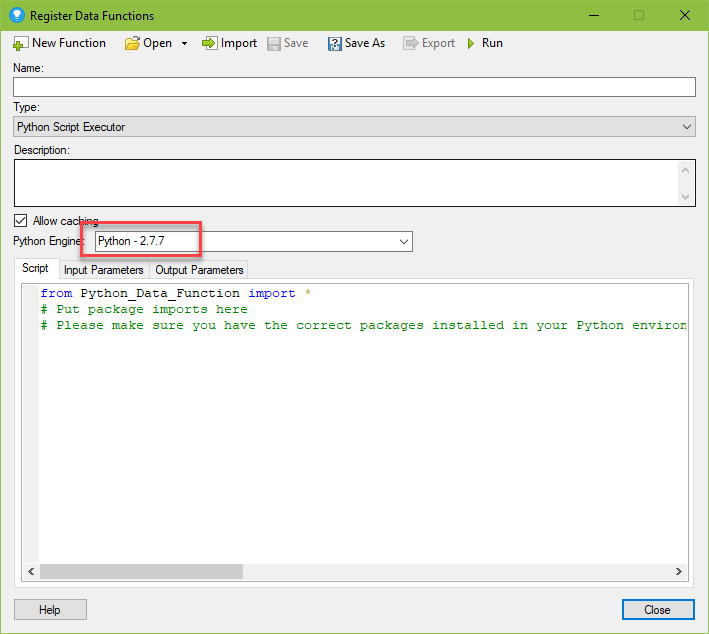Screen dimensions: 709x634
Task: Open a function via folder icon
Action: tap(132, 43)
